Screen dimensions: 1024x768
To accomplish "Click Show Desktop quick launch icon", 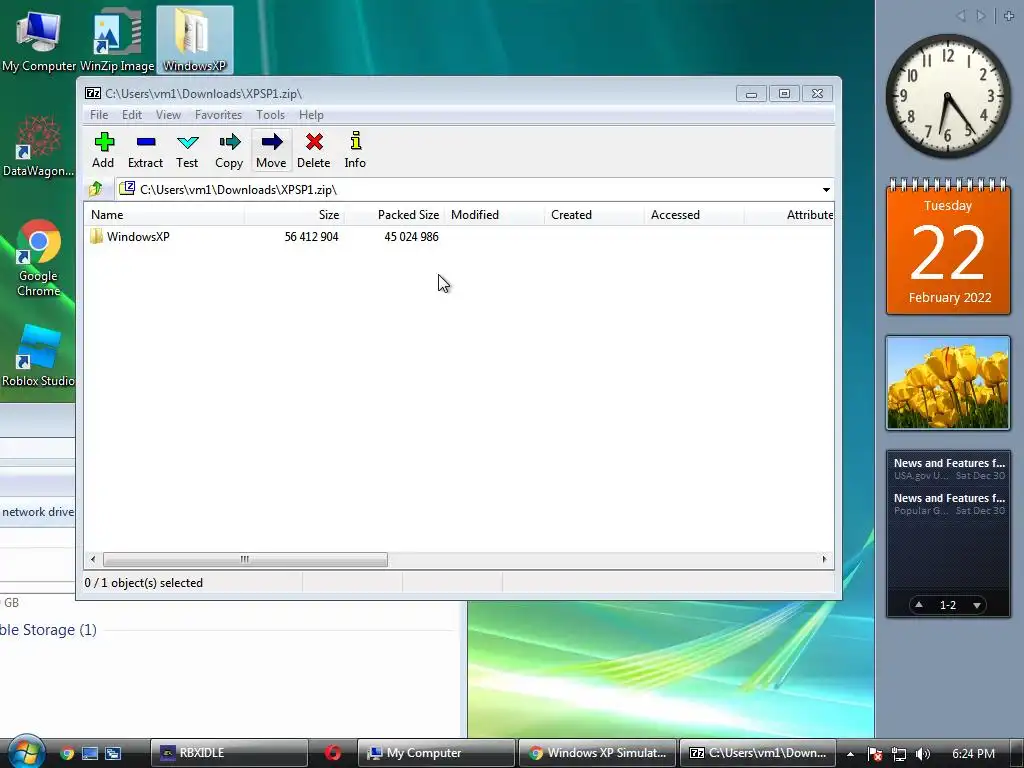I will click(x=90, y=753).
